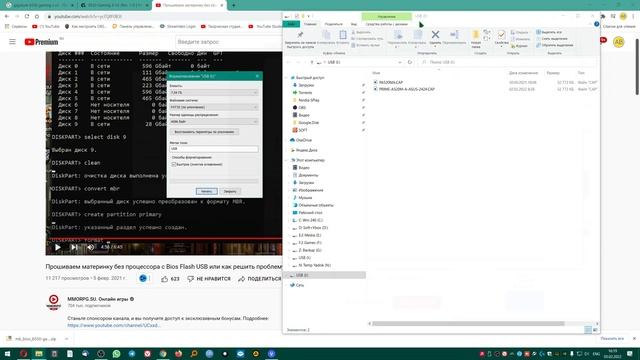The height and width of the screenshot is (360, 640).
Task: Skip to next YouTube video
Action: (x=74, y=247)
